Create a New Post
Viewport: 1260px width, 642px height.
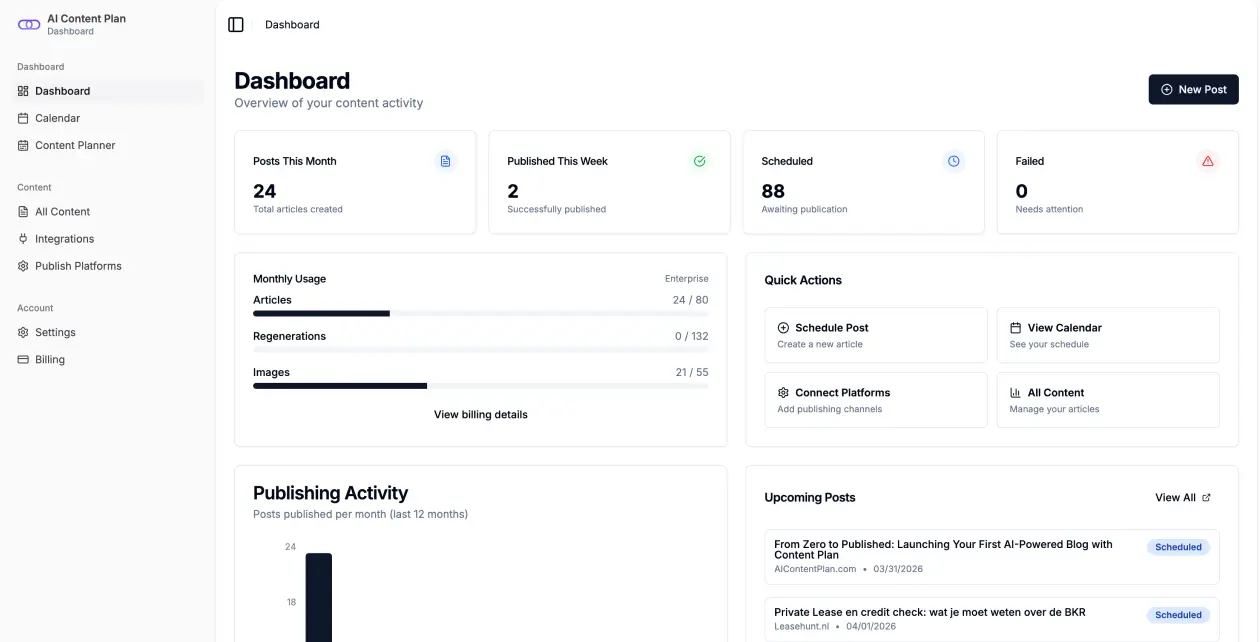click(x=1193, y=90)
